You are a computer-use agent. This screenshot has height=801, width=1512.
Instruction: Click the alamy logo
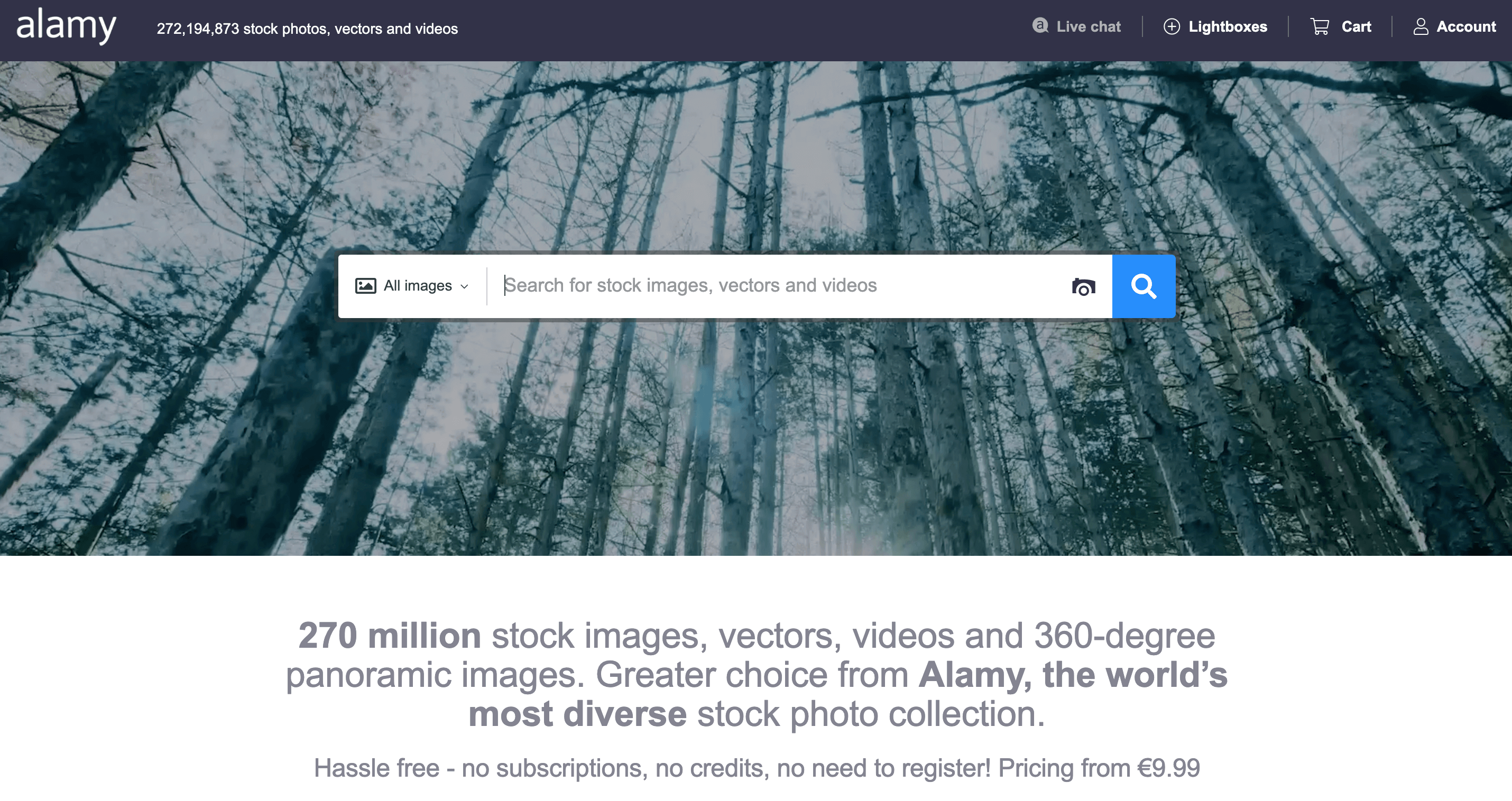click(x=66, y=26)
